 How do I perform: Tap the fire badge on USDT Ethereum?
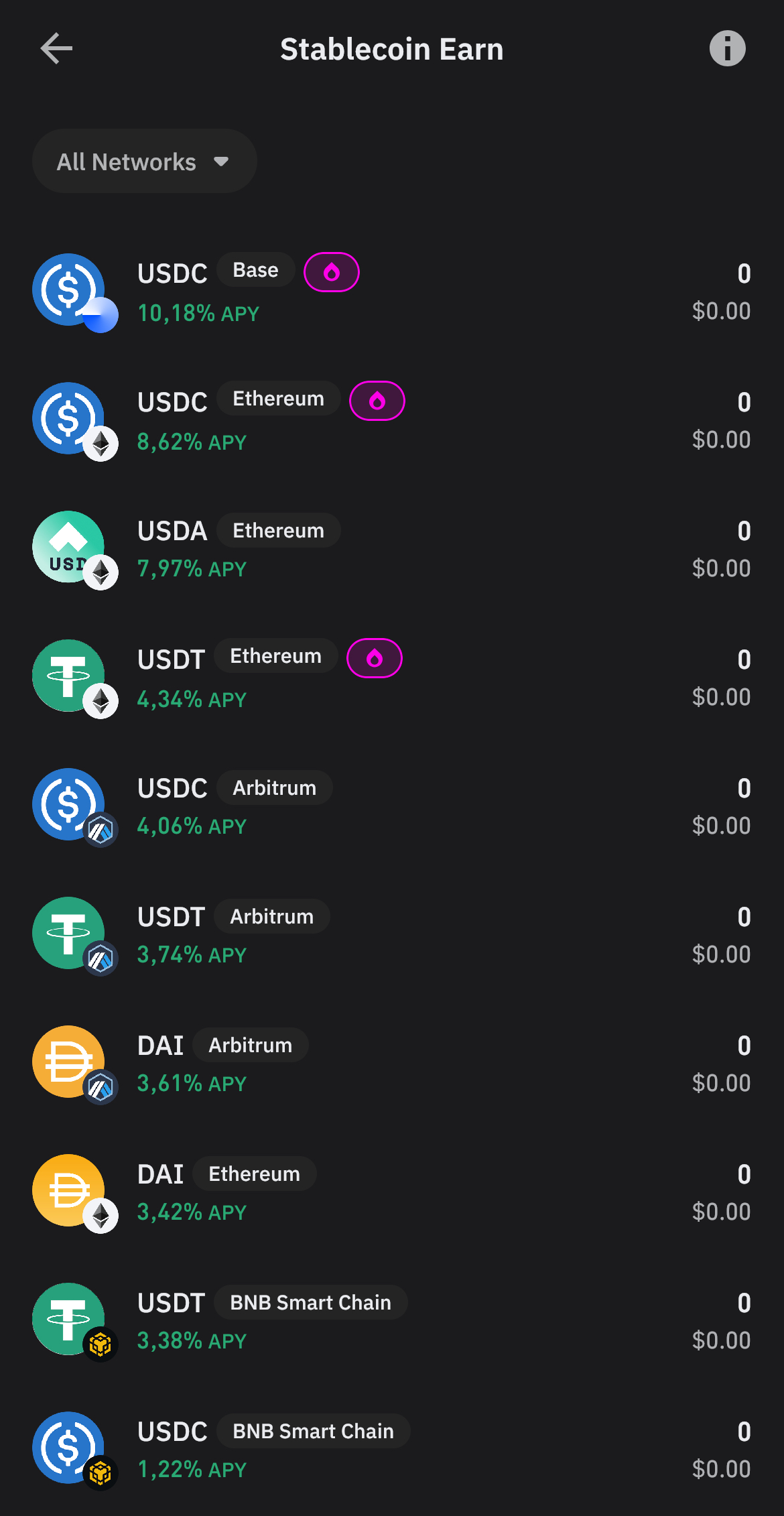pyautogui.click(x=375, y=658)
